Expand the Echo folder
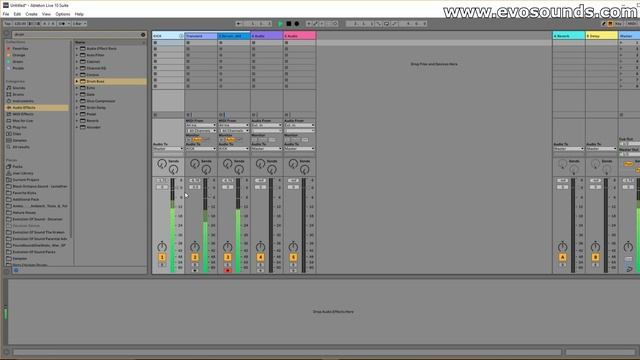Image resolution: width=640 pixels, height=360 pixels. pos(77,88)
